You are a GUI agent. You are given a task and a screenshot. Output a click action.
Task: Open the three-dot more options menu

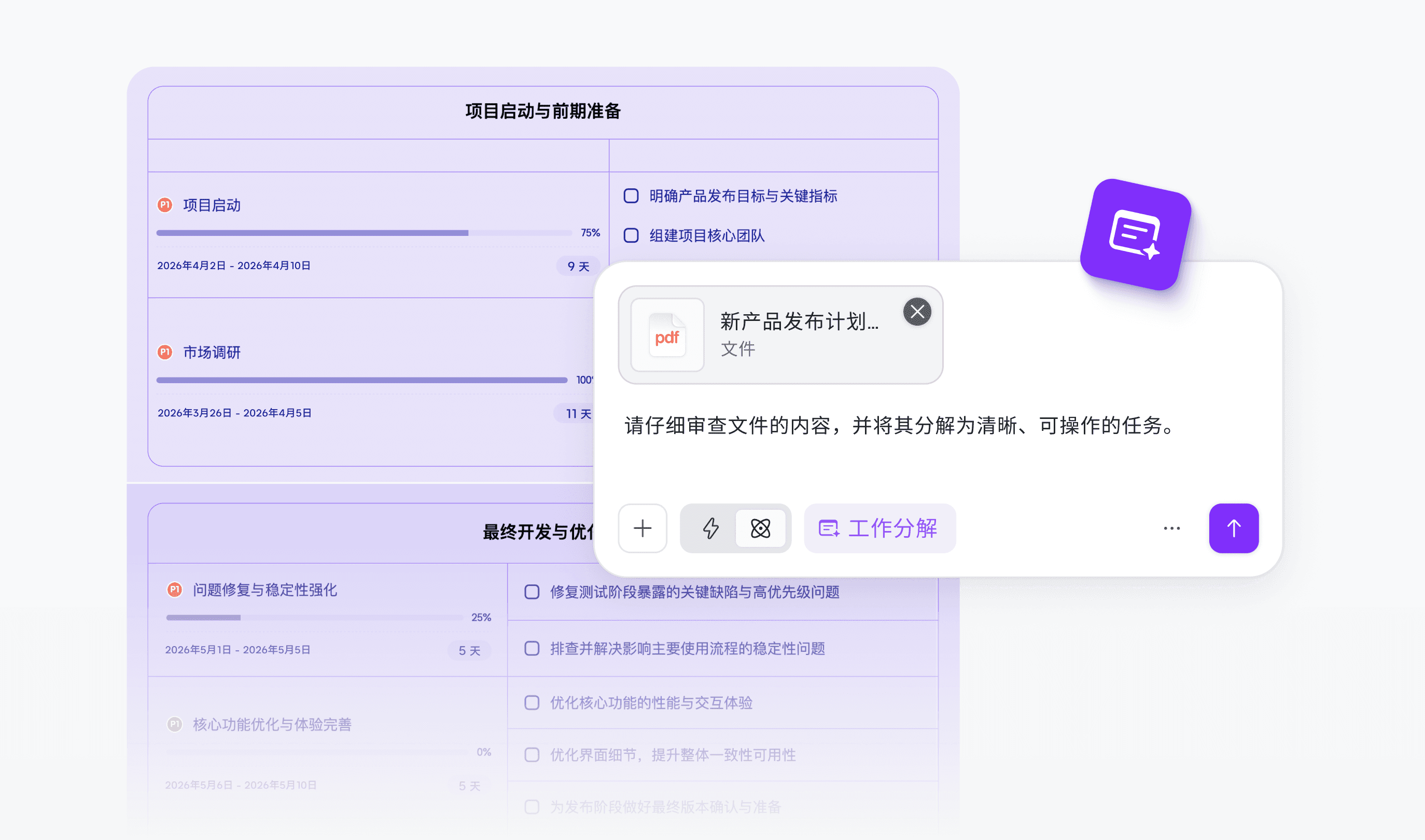[1171, 528]
